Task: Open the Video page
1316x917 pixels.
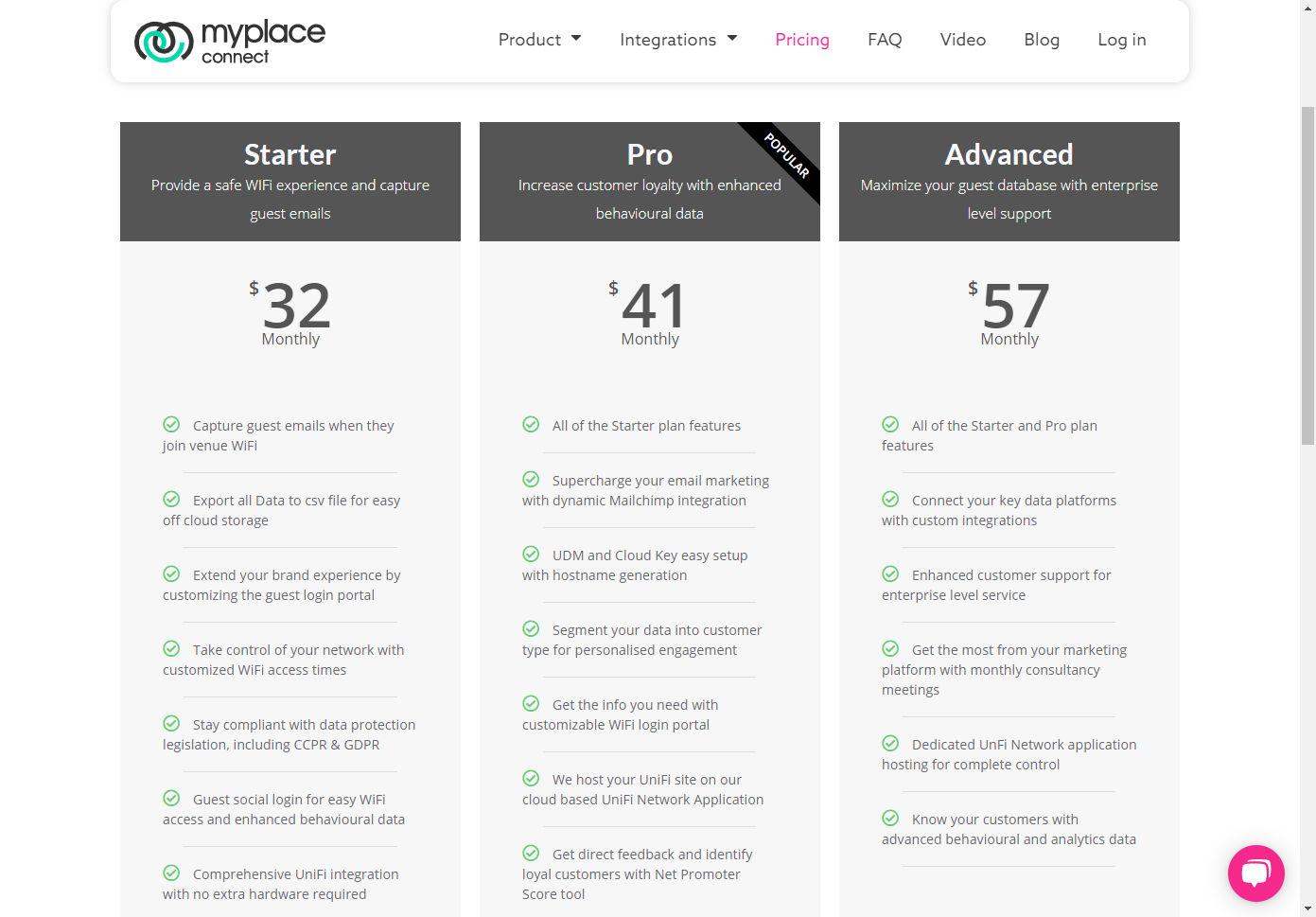Action: click(963, 40)
